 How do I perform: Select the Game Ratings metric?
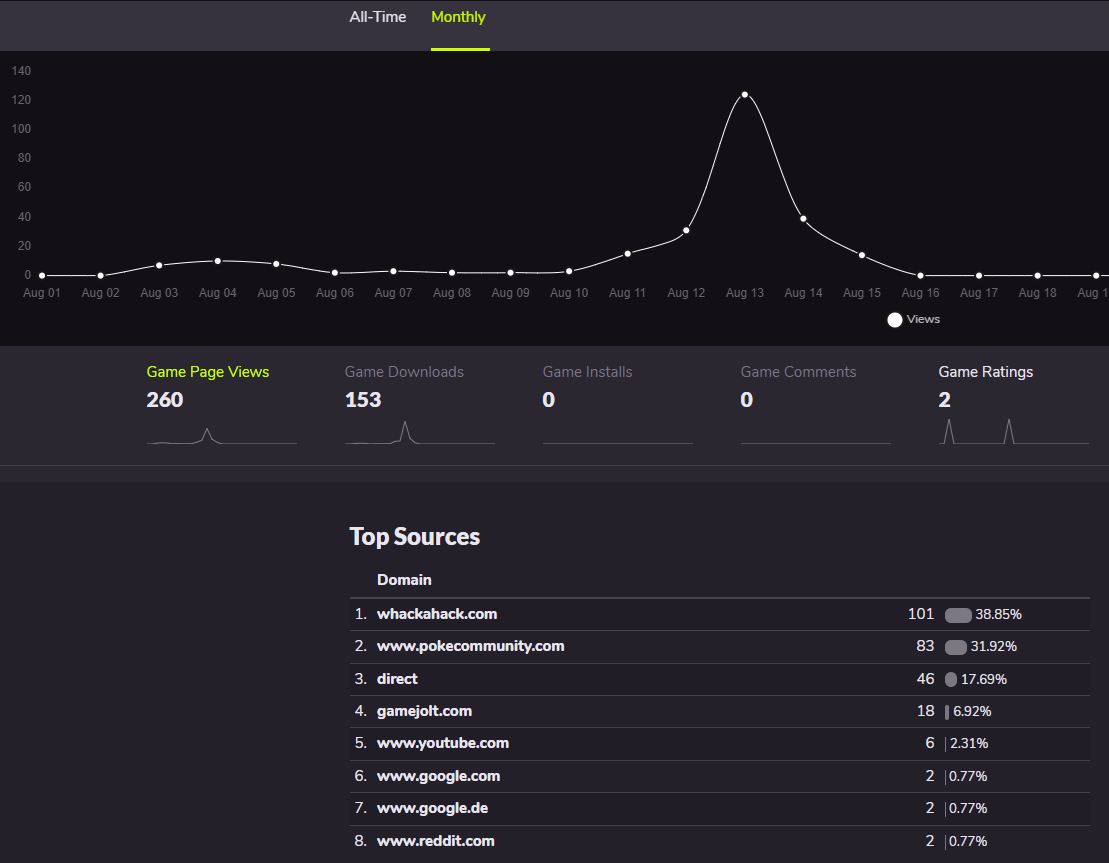point(985,372)
